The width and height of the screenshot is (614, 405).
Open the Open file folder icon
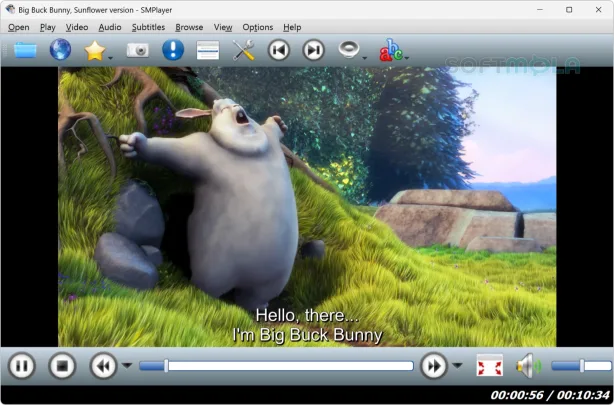pos(25,51)
